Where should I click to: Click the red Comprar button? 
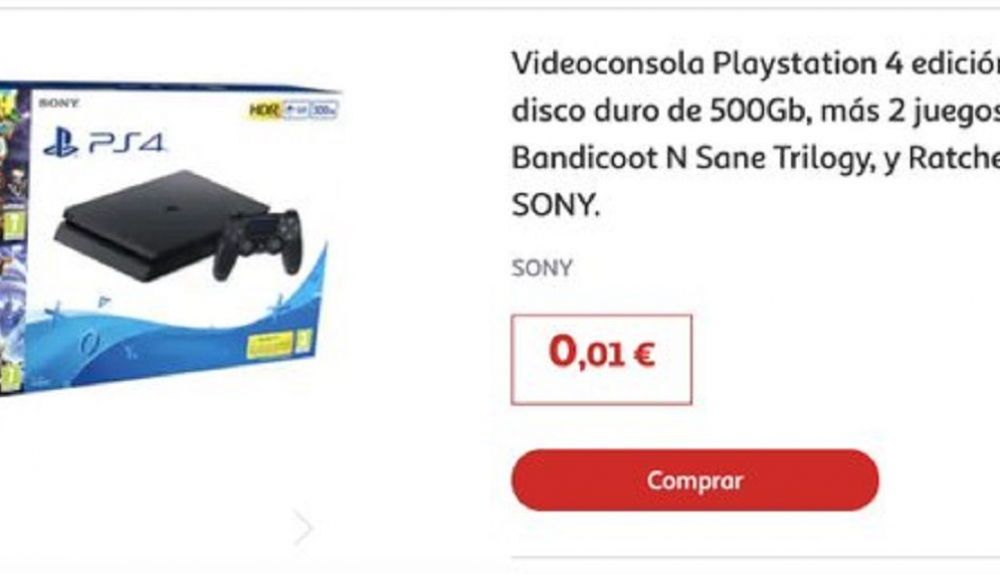pyautogui.click(x=695, y=480)
